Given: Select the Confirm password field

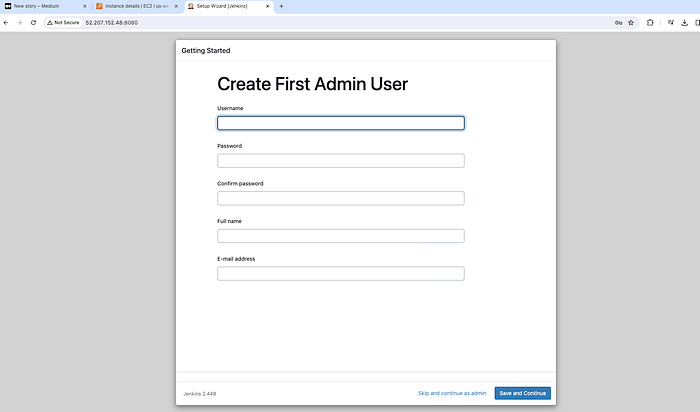Looking at the screenshot, I should pos(341,198).
